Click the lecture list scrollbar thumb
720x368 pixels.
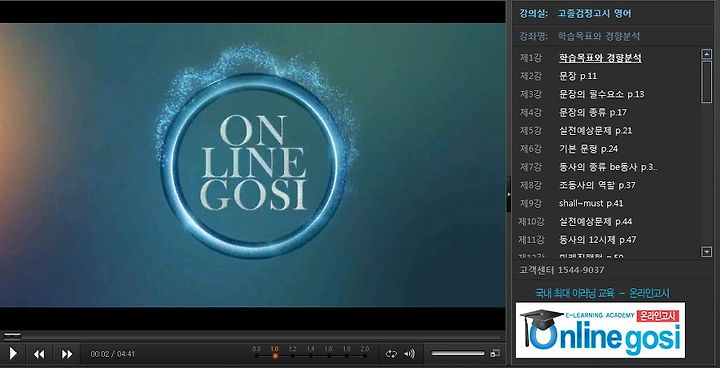click(707, 81)
